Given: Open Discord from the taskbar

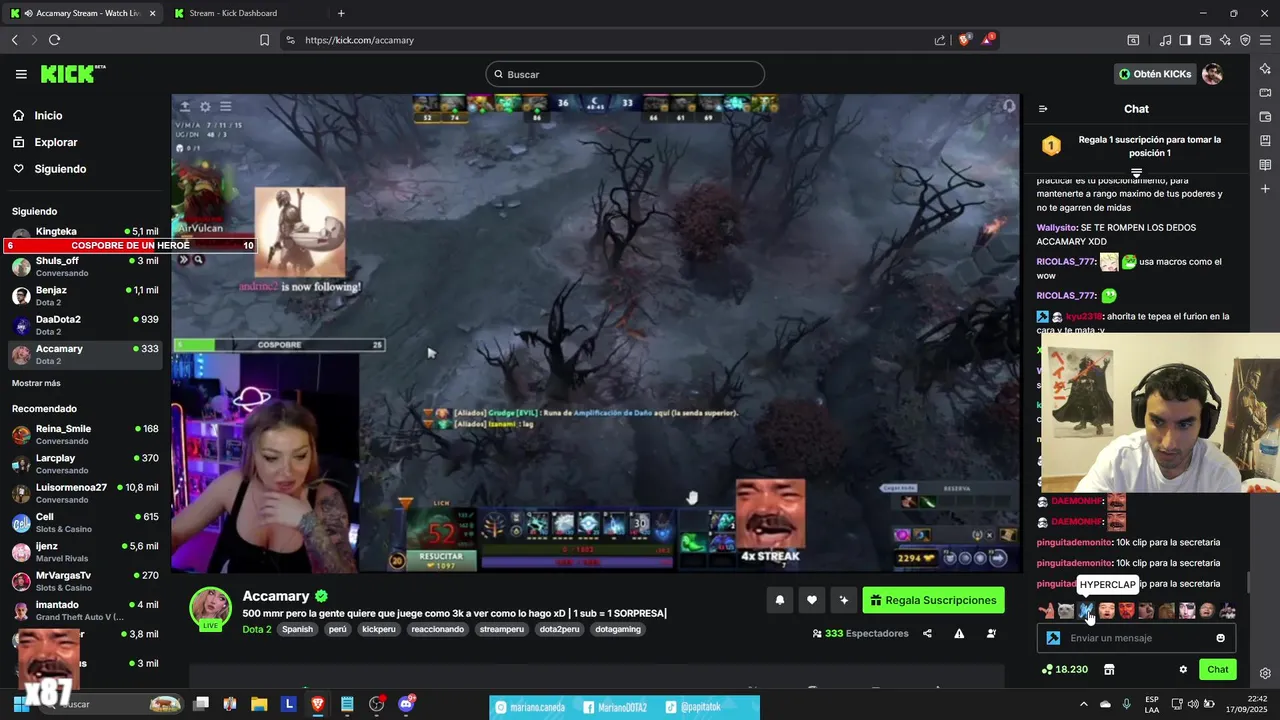Looking at the screenshot, I should (x=406, y=704).
